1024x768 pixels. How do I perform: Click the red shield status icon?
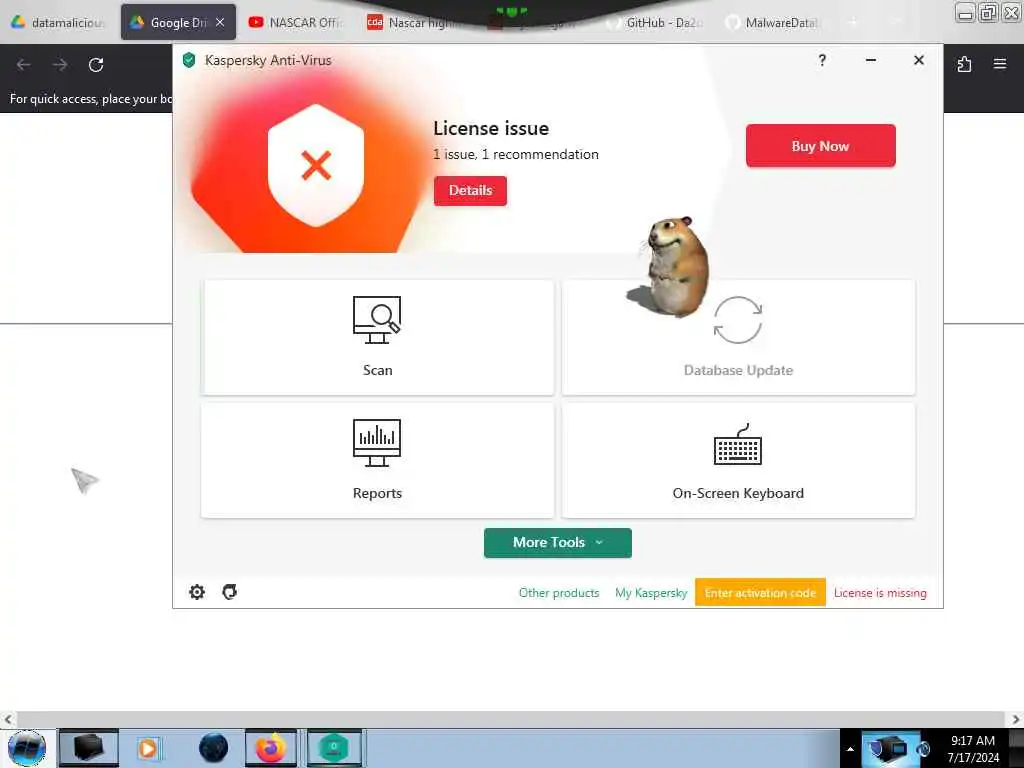[316, 165]
